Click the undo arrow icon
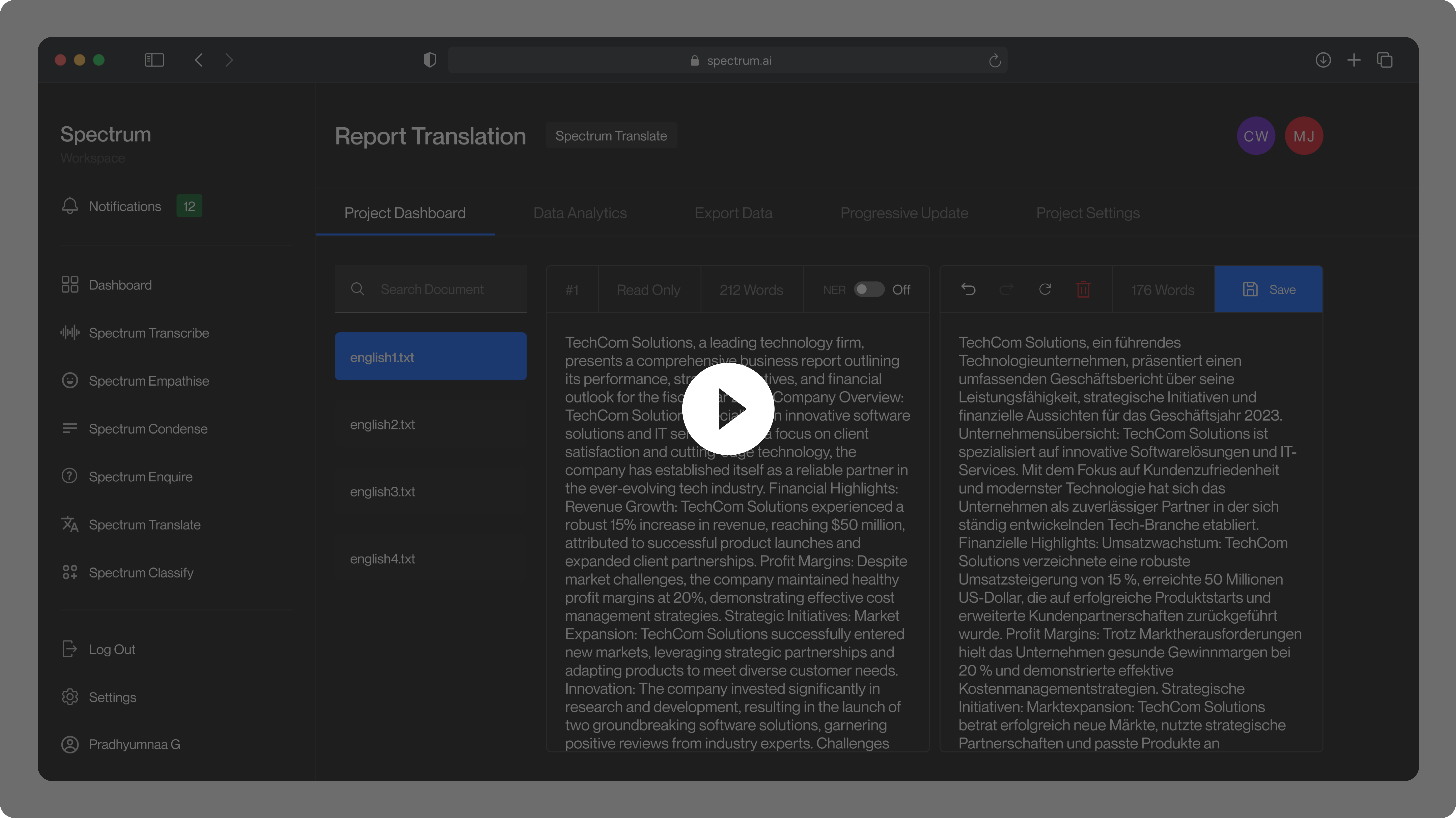Image resolution: width=1456 pixels, height=818 pixels. (968, 289)
